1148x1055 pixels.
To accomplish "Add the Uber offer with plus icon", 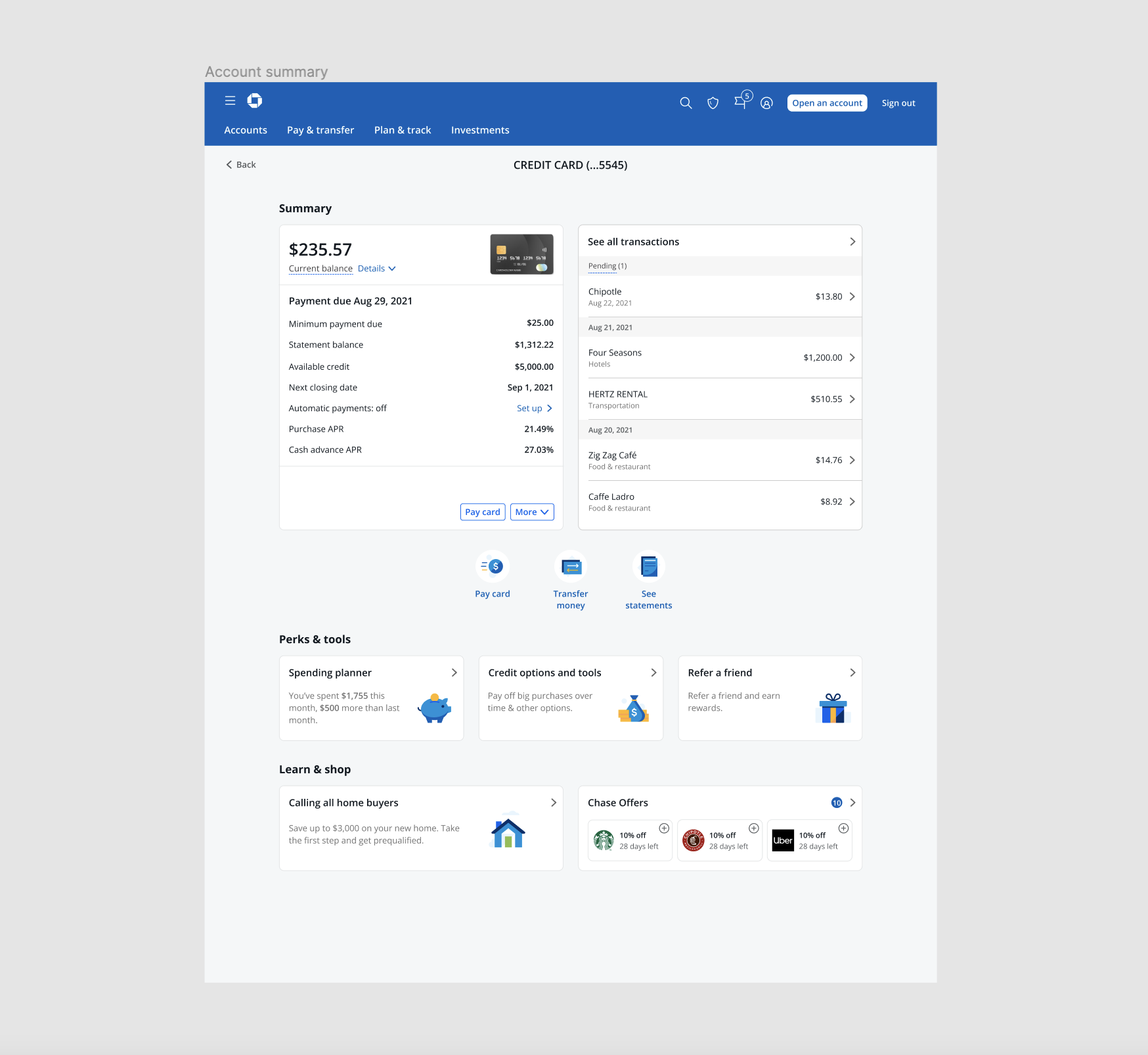I will click(843, 828).
